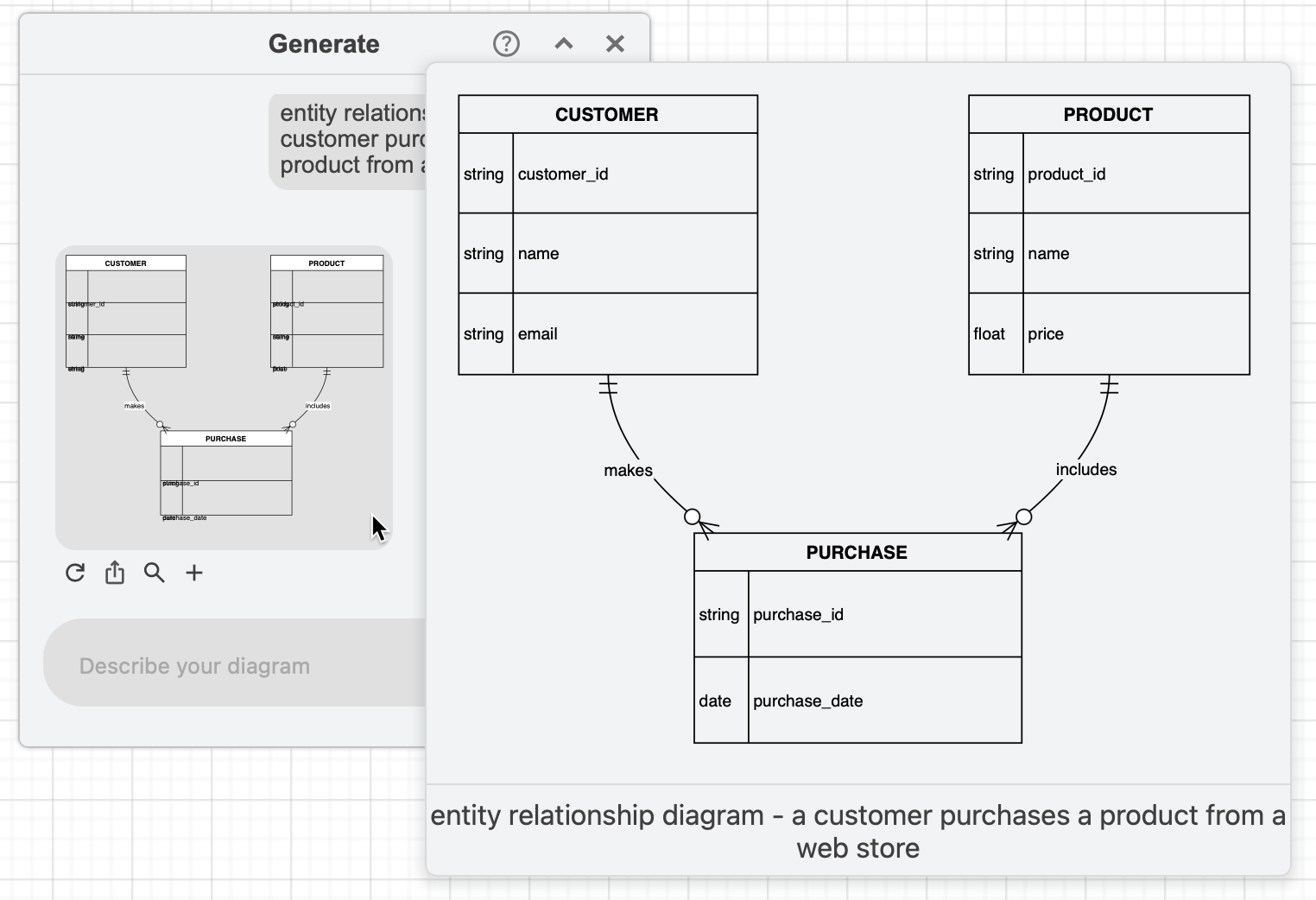Open help via the question mark icon

tap(506, 43)
